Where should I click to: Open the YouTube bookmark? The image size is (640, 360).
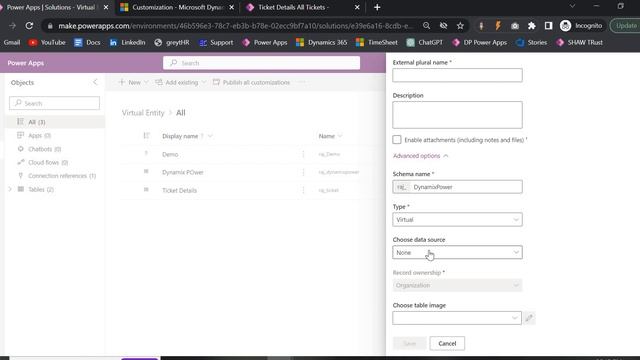pyautogui.click(x=47, y=42)
